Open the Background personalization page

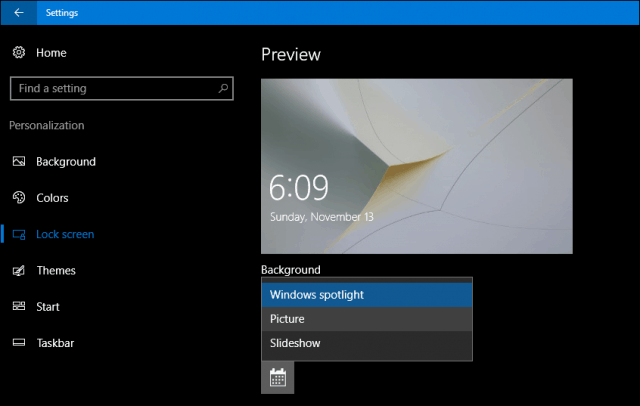66,162
